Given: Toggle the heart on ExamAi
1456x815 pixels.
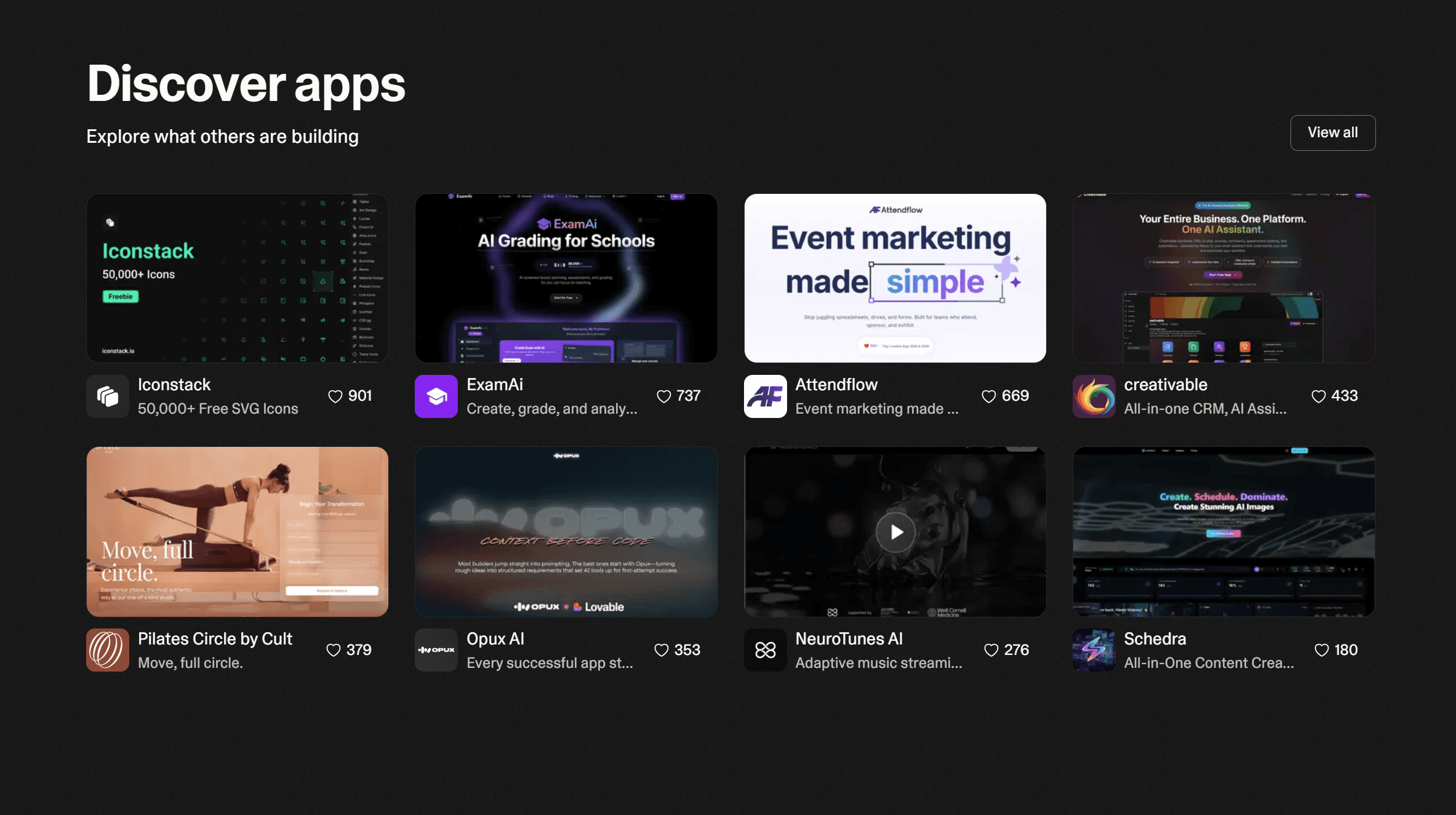Looking at the screenshot, I should point(663,396).
